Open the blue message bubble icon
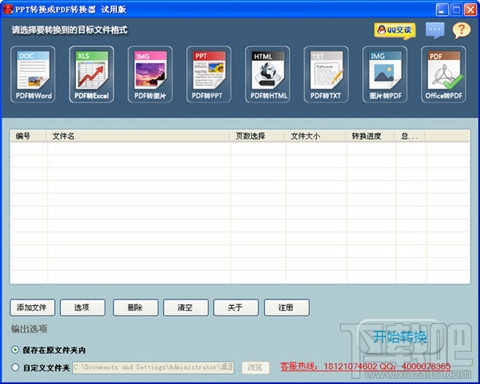This screenshot has height=384, width=480. click(435, 30)
